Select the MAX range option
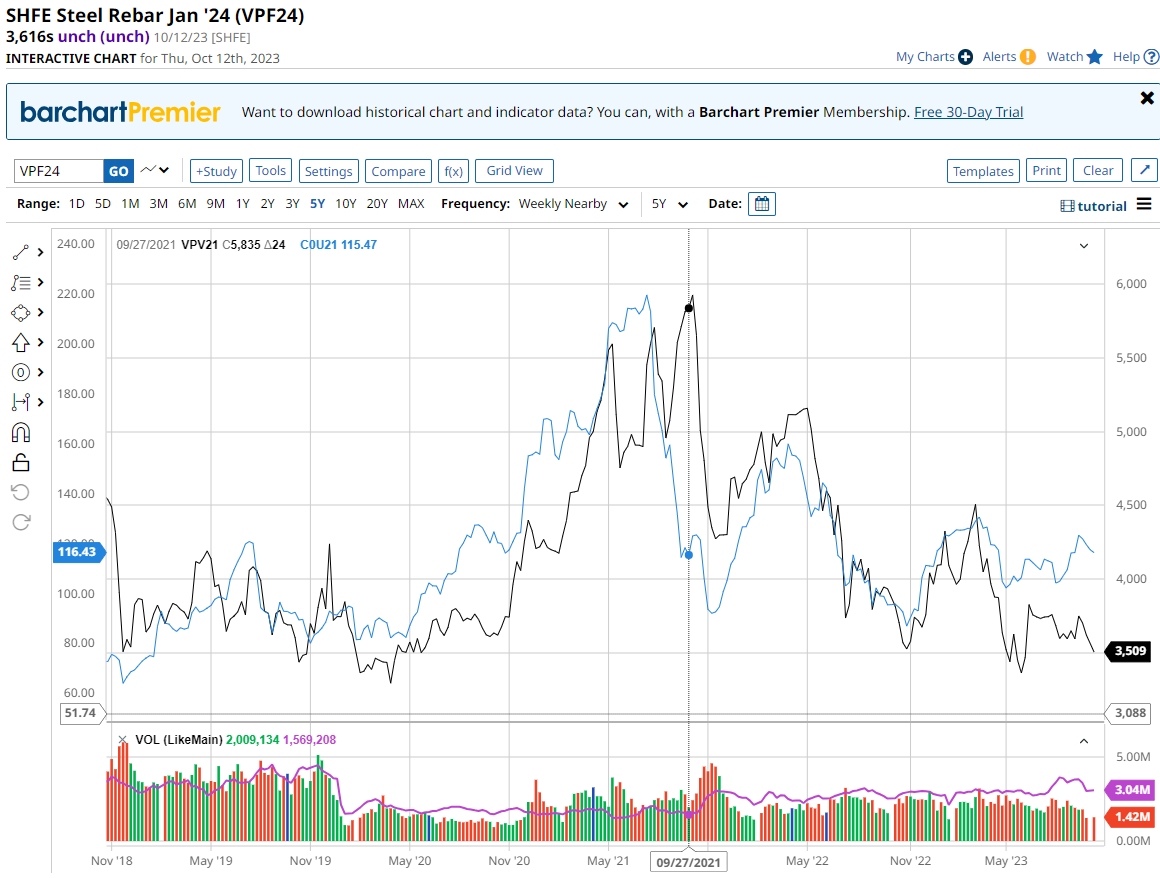1160x878 pixels. tap(411, 204)
